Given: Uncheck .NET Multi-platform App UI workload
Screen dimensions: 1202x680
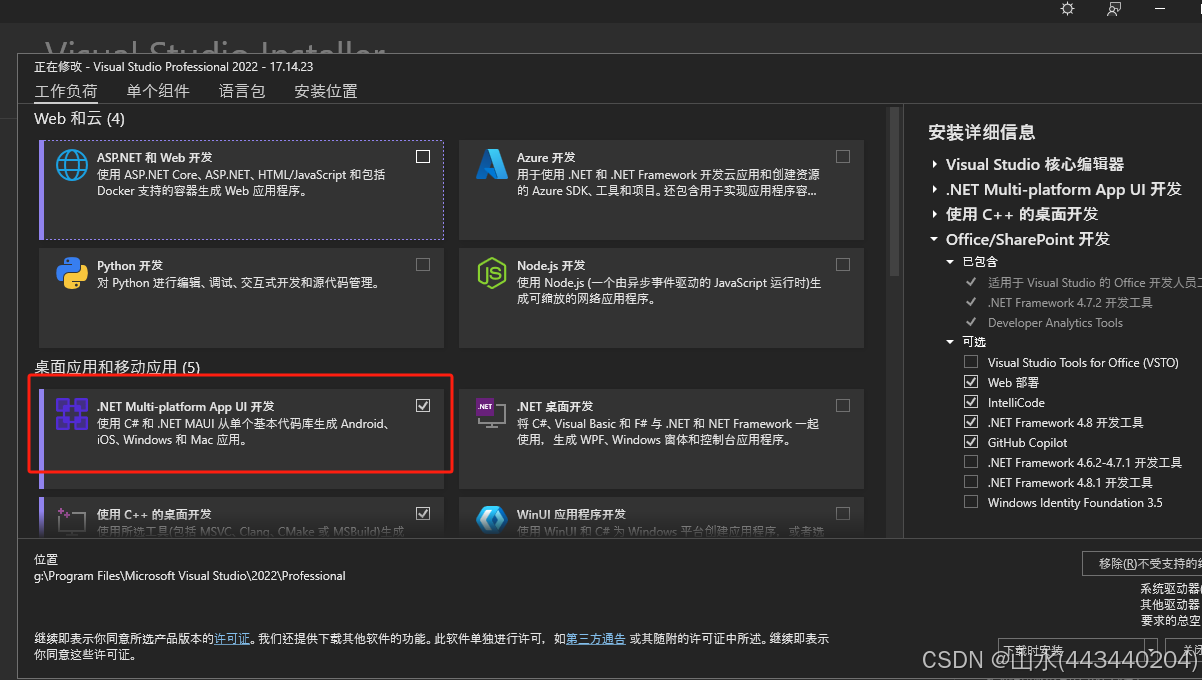Looking at the screenshot, I should point(423,406).
